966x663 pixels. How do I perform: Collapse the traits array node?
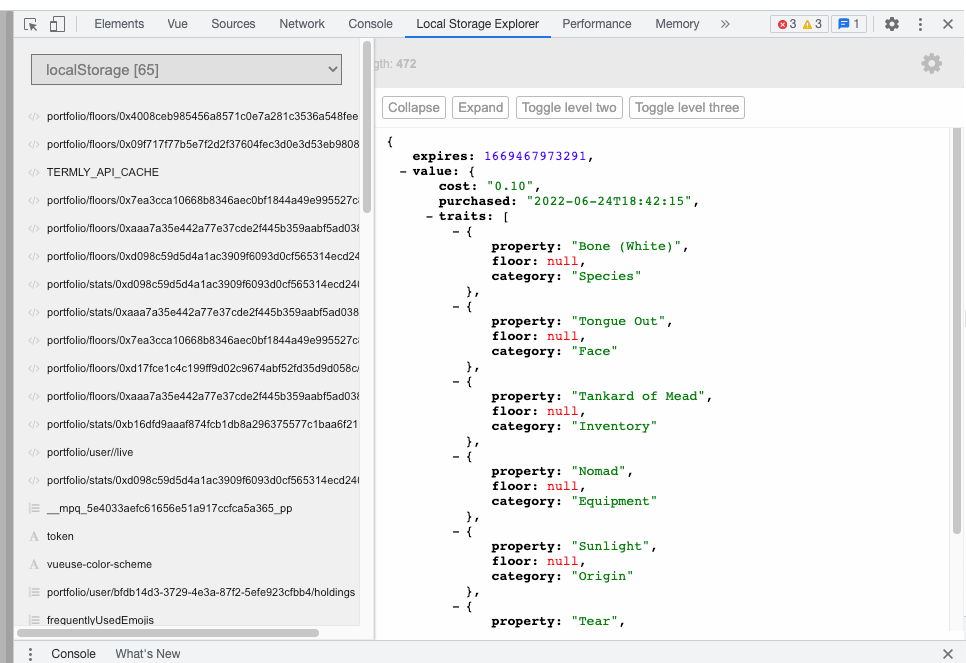pos(429,216)
